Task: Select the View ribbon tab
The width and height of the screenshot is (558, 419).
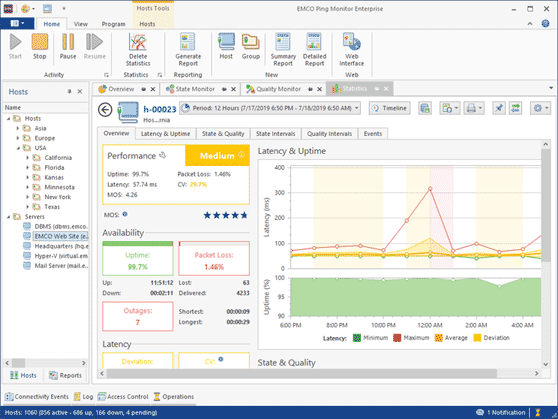Action: (x=81, y=24)
